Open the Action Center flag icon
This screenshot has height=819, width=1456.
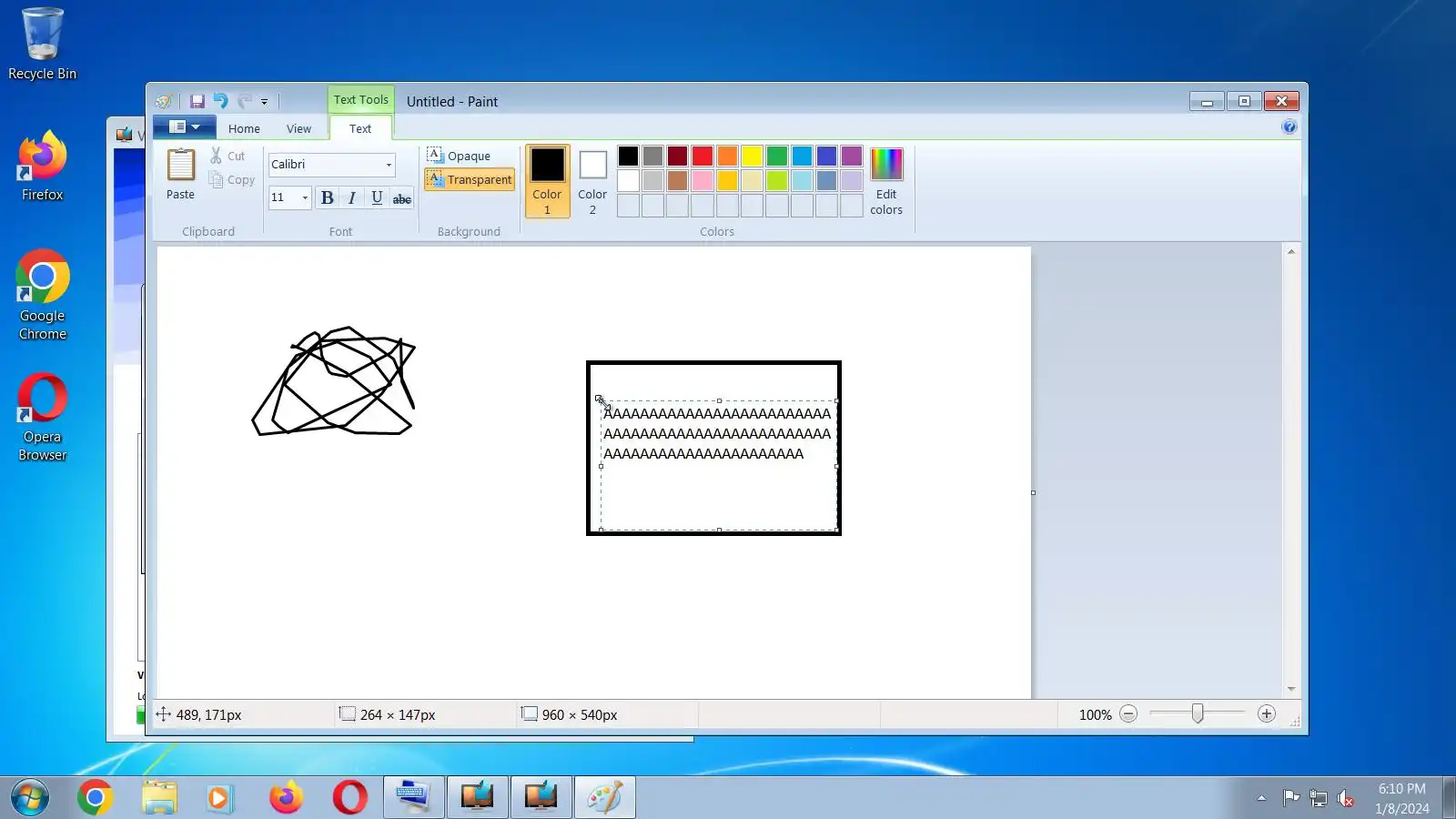click(1290, 799)
